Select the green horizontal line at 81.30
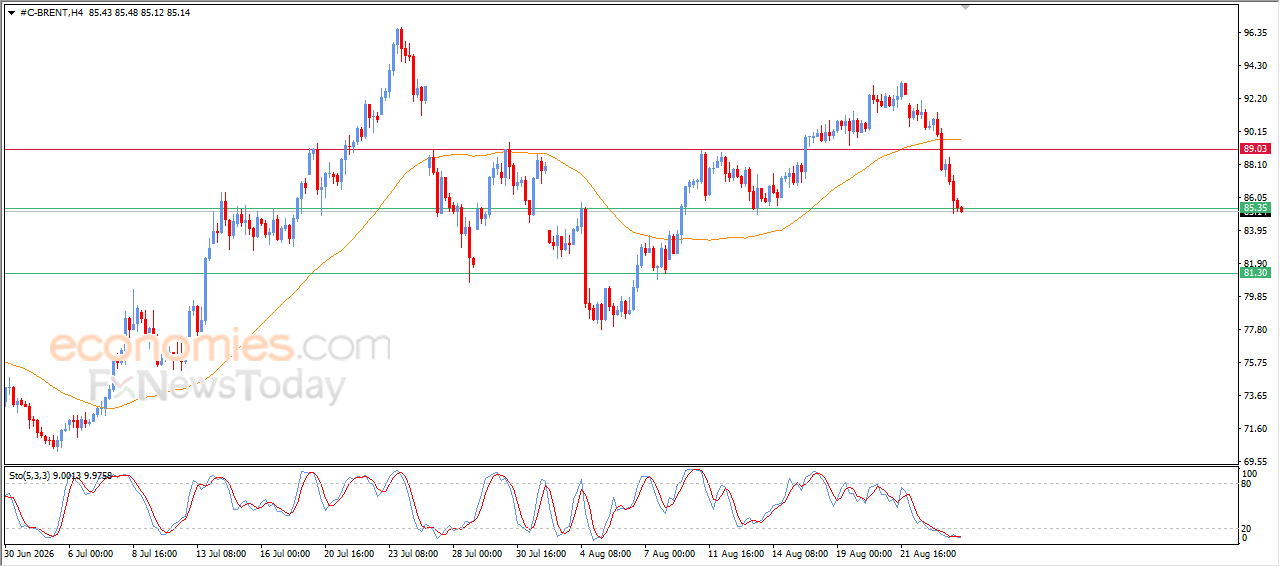 coord(620,273)
